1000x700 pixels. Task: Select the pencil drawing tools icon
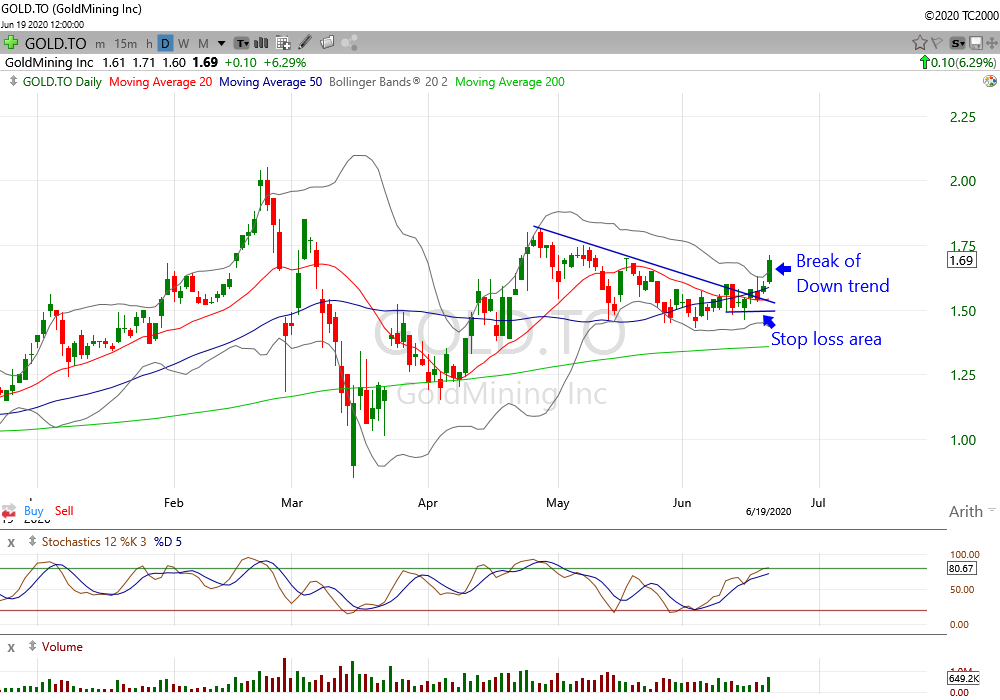point(305,43)
